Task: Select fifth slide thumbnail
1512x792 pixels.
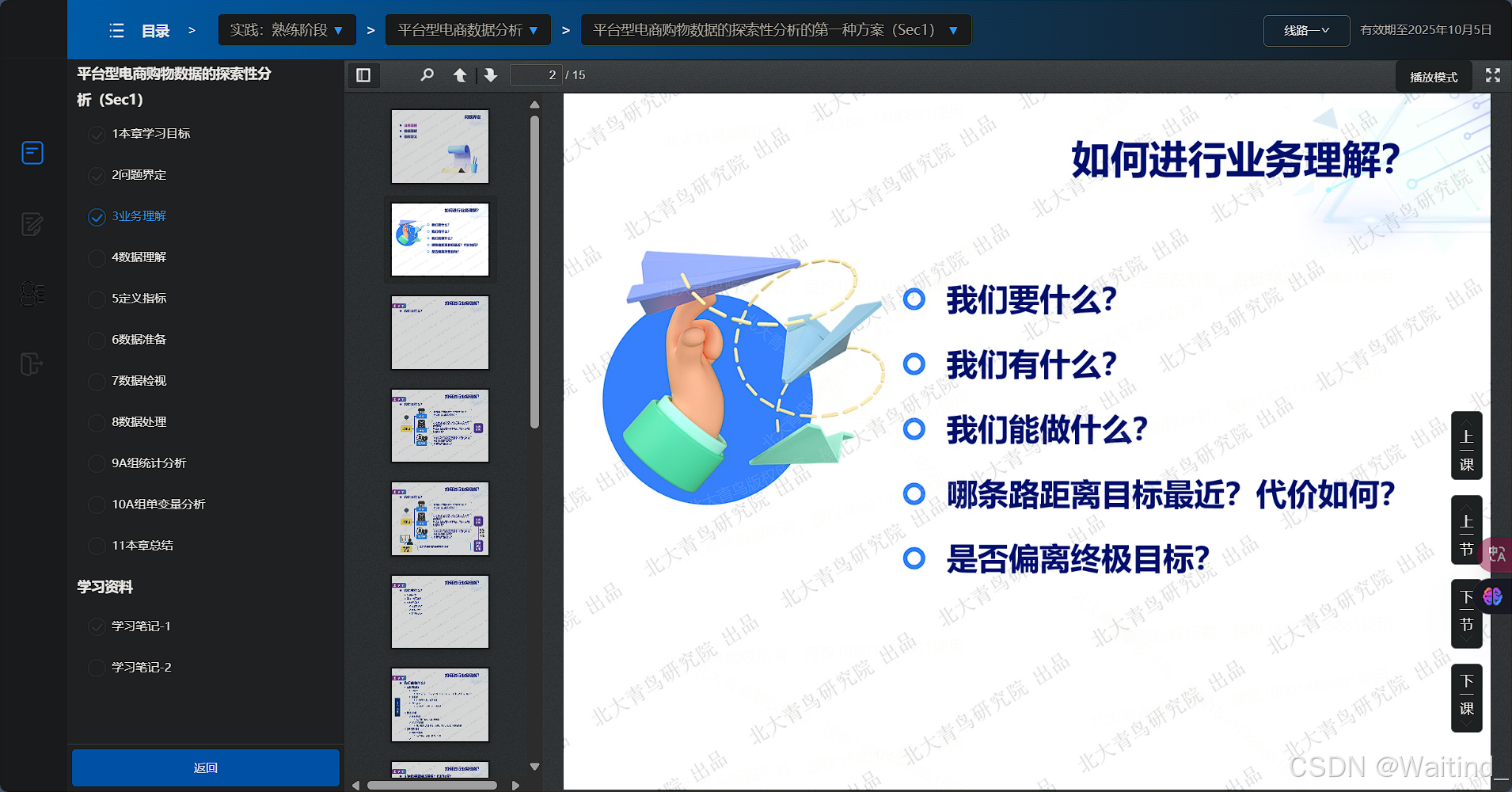Action: tap(440, 519)
